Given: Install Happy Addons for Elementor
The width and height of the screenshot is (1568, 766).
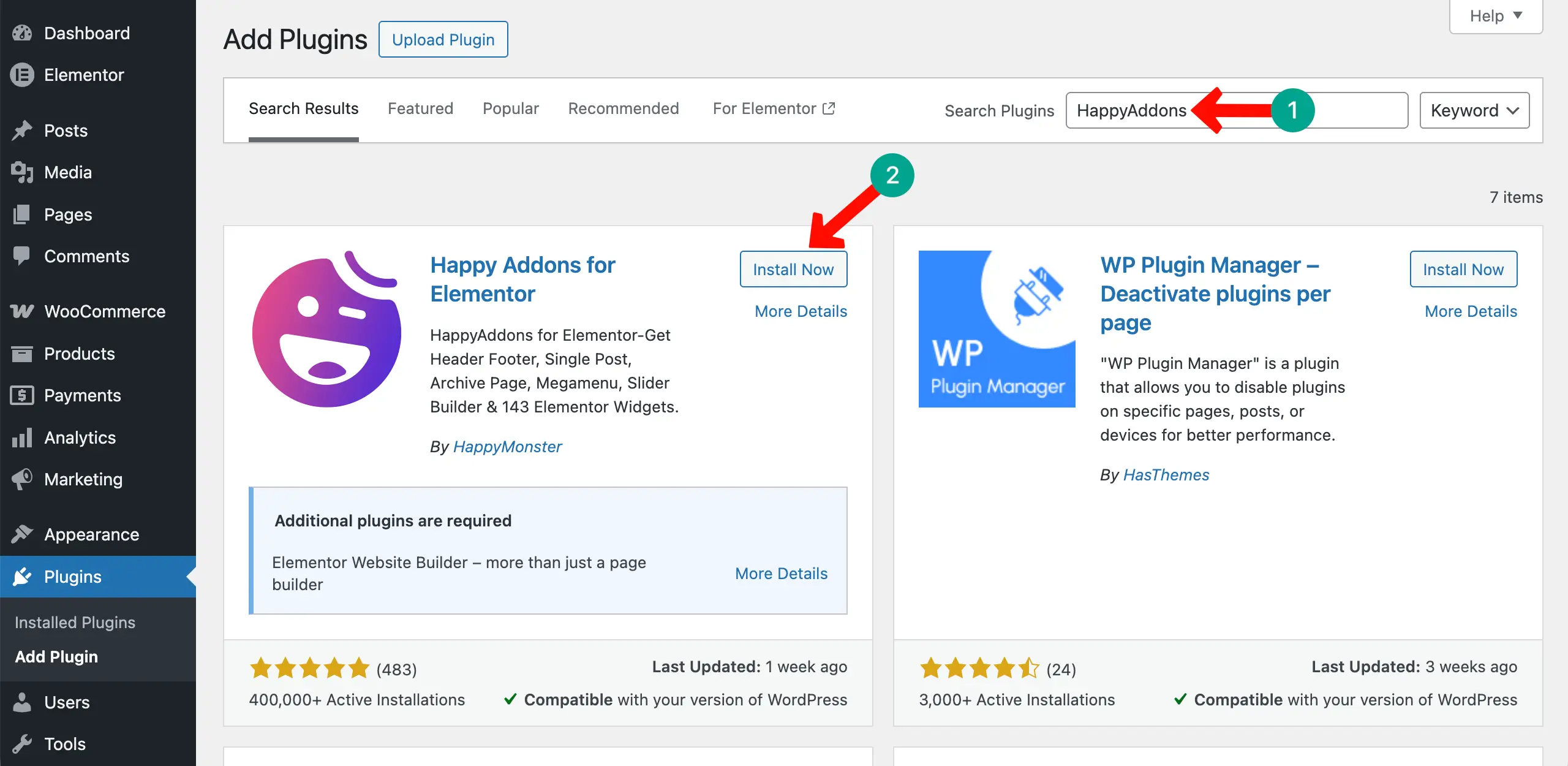Looking at the screenshot, I should click(793, 269).
